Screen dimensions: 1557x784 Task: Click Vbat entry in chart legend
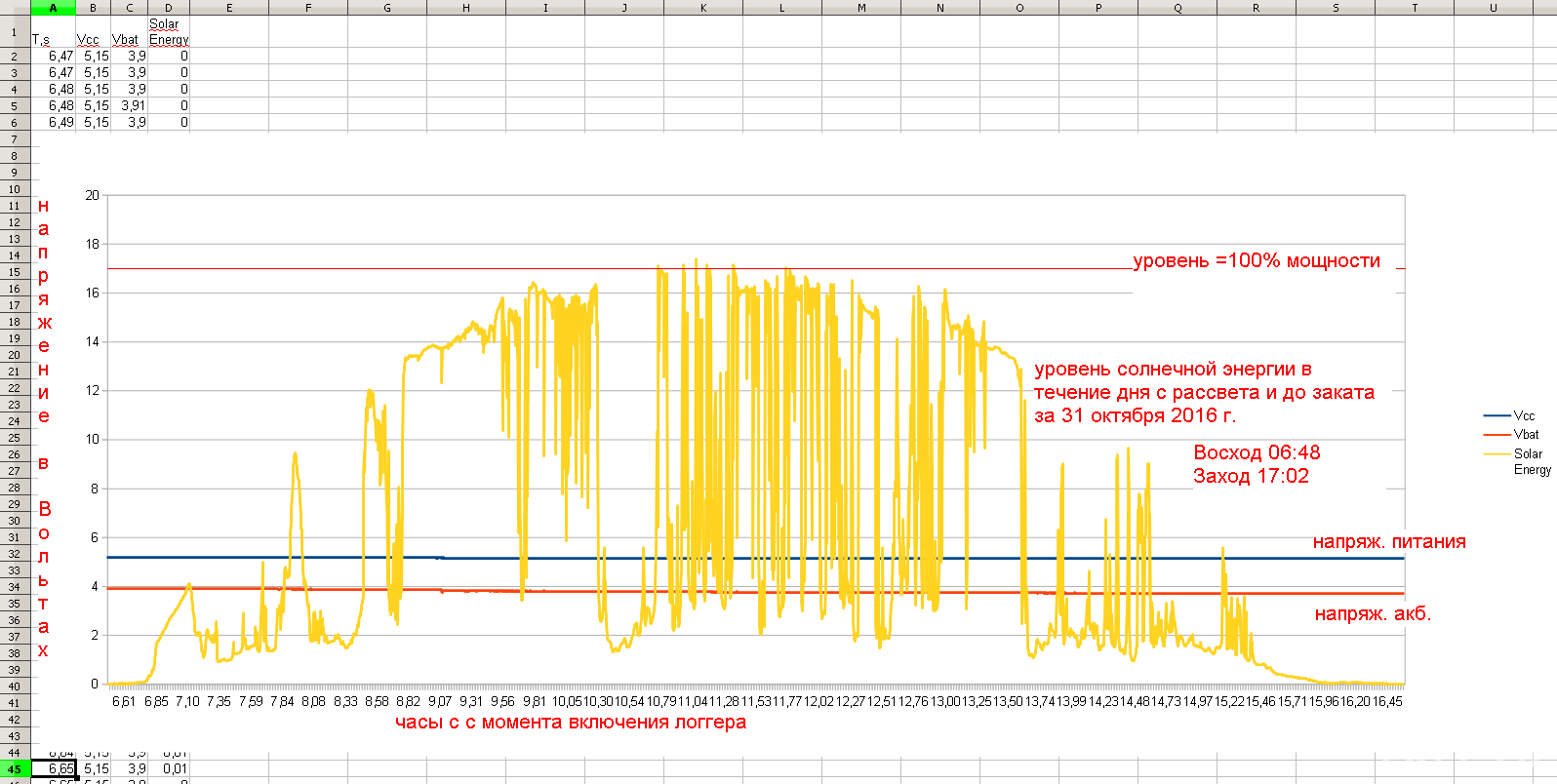(1525, 434)
